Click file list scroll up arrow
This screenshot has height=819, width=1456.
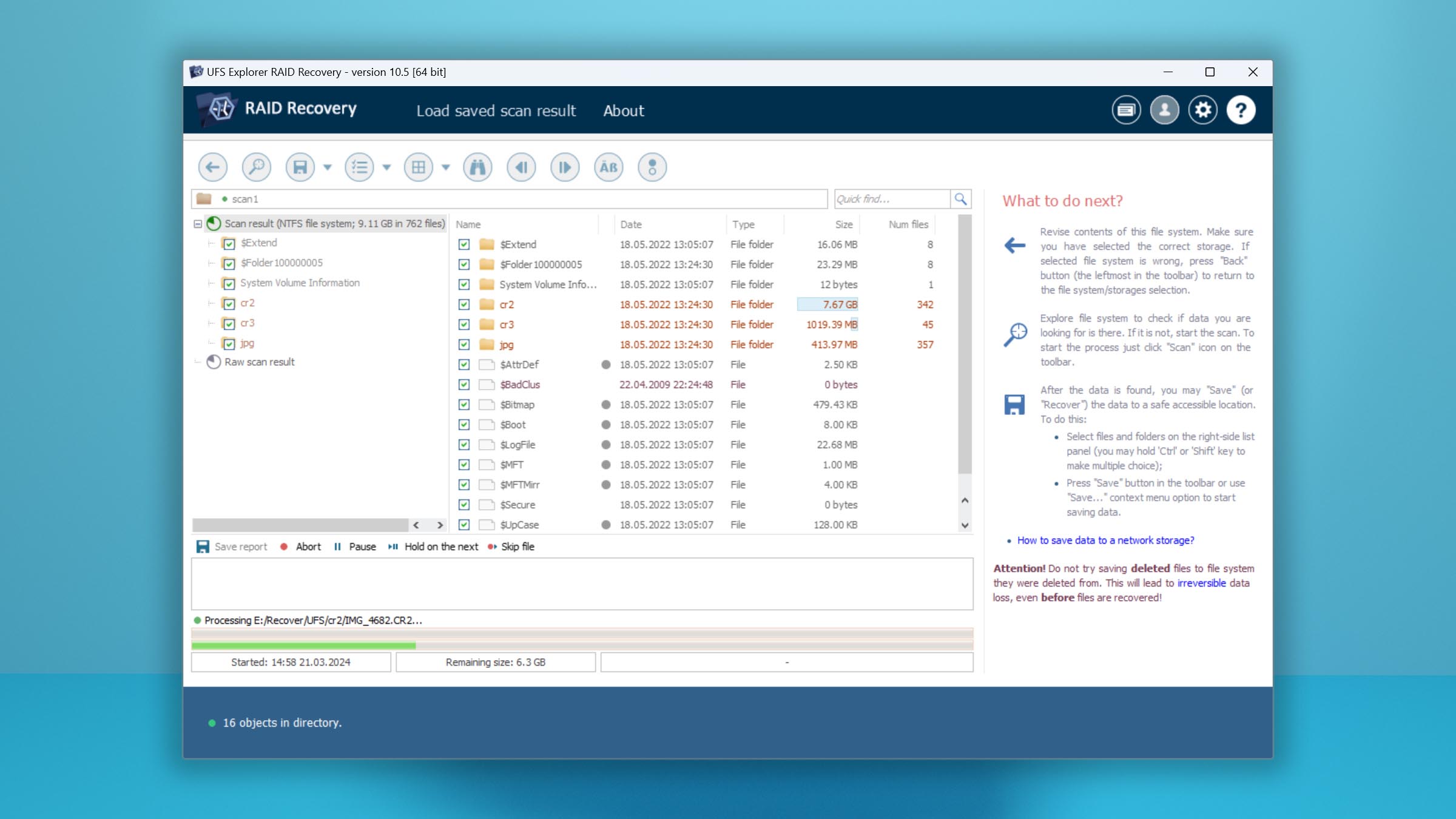point(965,500)
